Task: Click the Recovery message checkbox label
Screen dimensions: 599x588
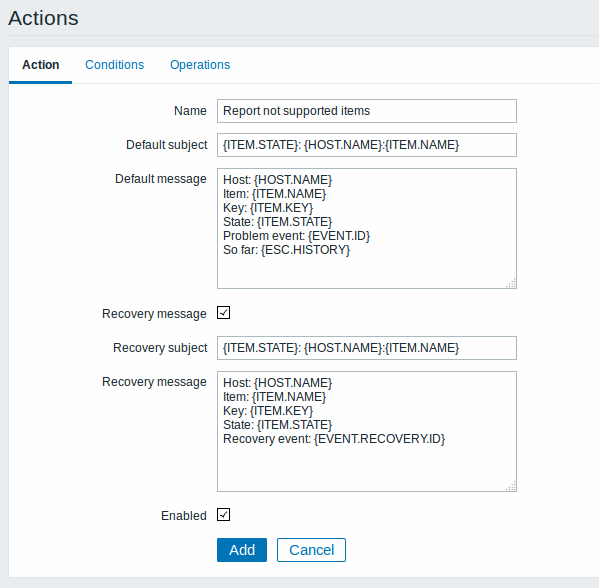Action: (x=154, y=314)
